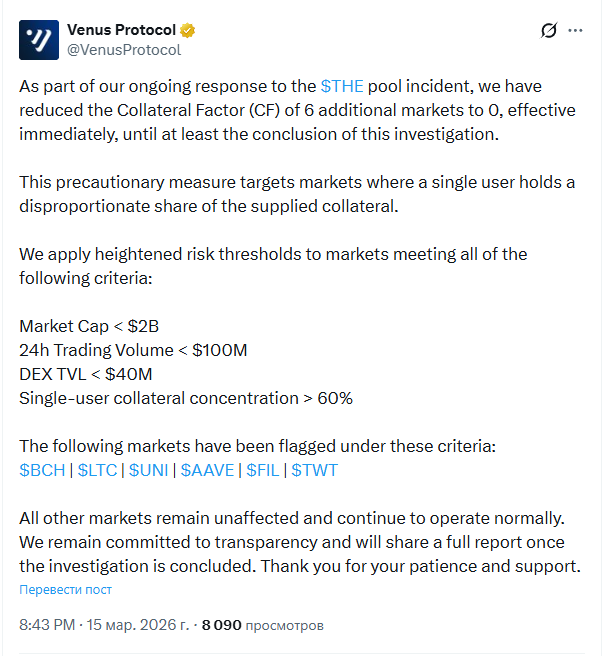Viewport: 605px width, 656px height.
Task: Select the $LTC cashtag
Action: [98, 470]
